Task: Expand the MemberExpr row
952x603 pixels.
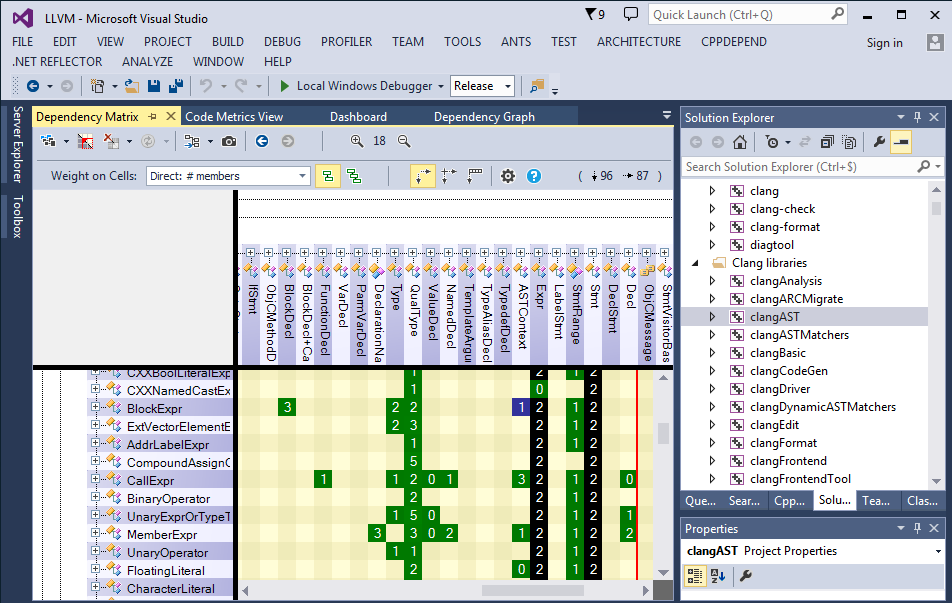Action: pos(95,533)
